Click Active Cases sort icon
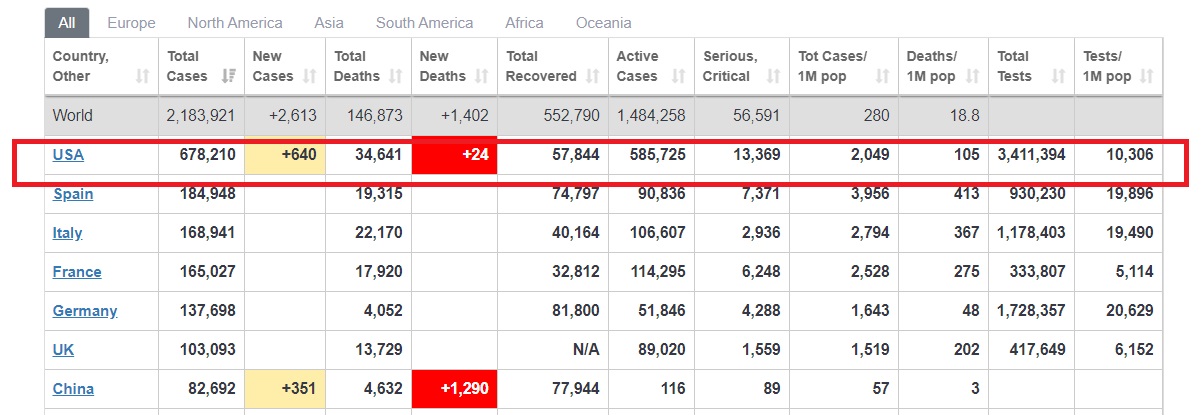Screen dimensions: 1202x415 click(679, 77)
